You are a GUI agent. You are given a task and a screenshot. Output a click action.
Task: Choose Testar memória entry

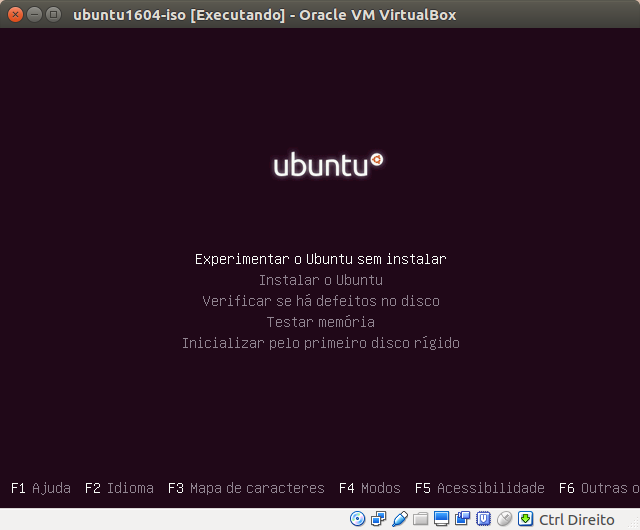pyautogui.click(x=321, y=322)
